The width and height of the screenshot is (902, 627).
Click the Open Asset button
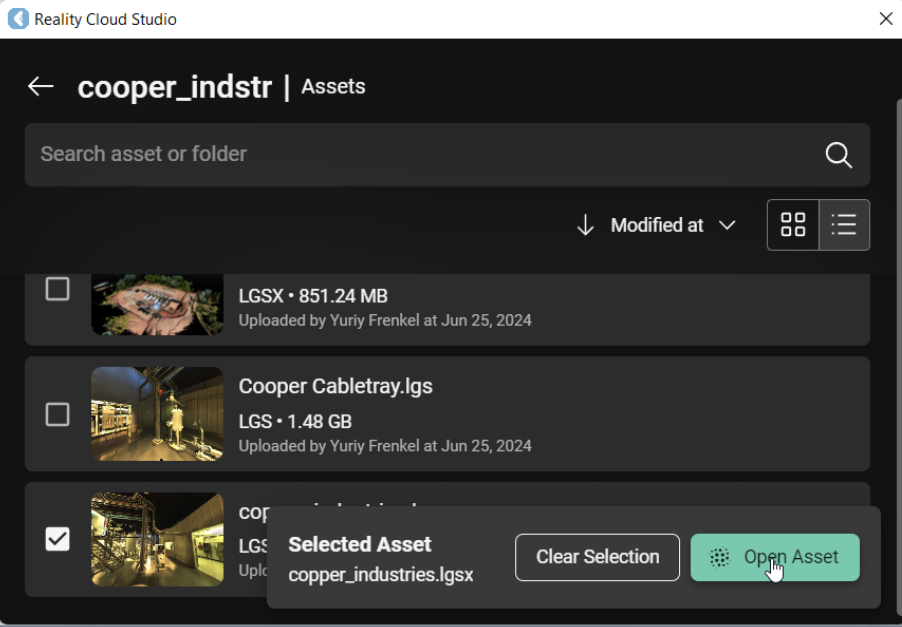coord(775,557)
